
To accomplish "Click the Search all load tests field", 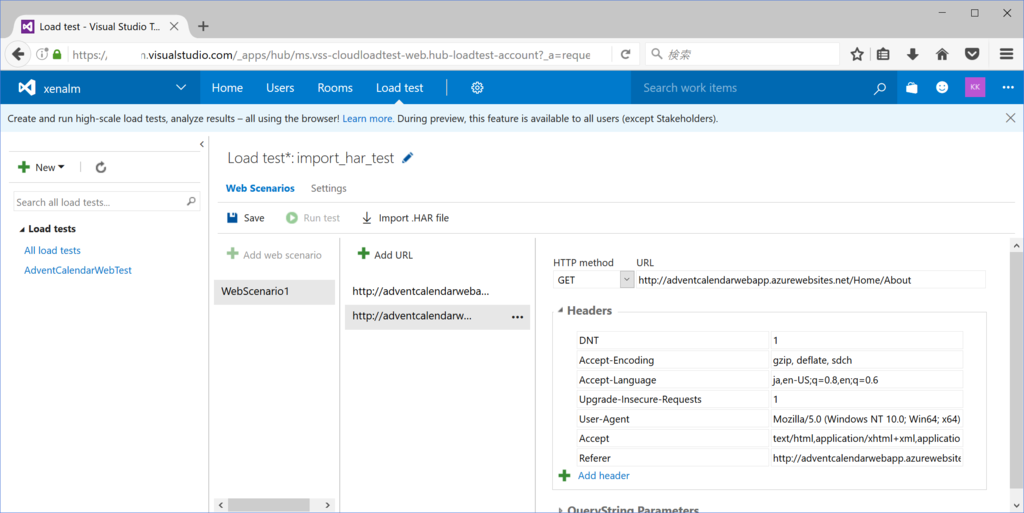I will [x=99, y=202].
